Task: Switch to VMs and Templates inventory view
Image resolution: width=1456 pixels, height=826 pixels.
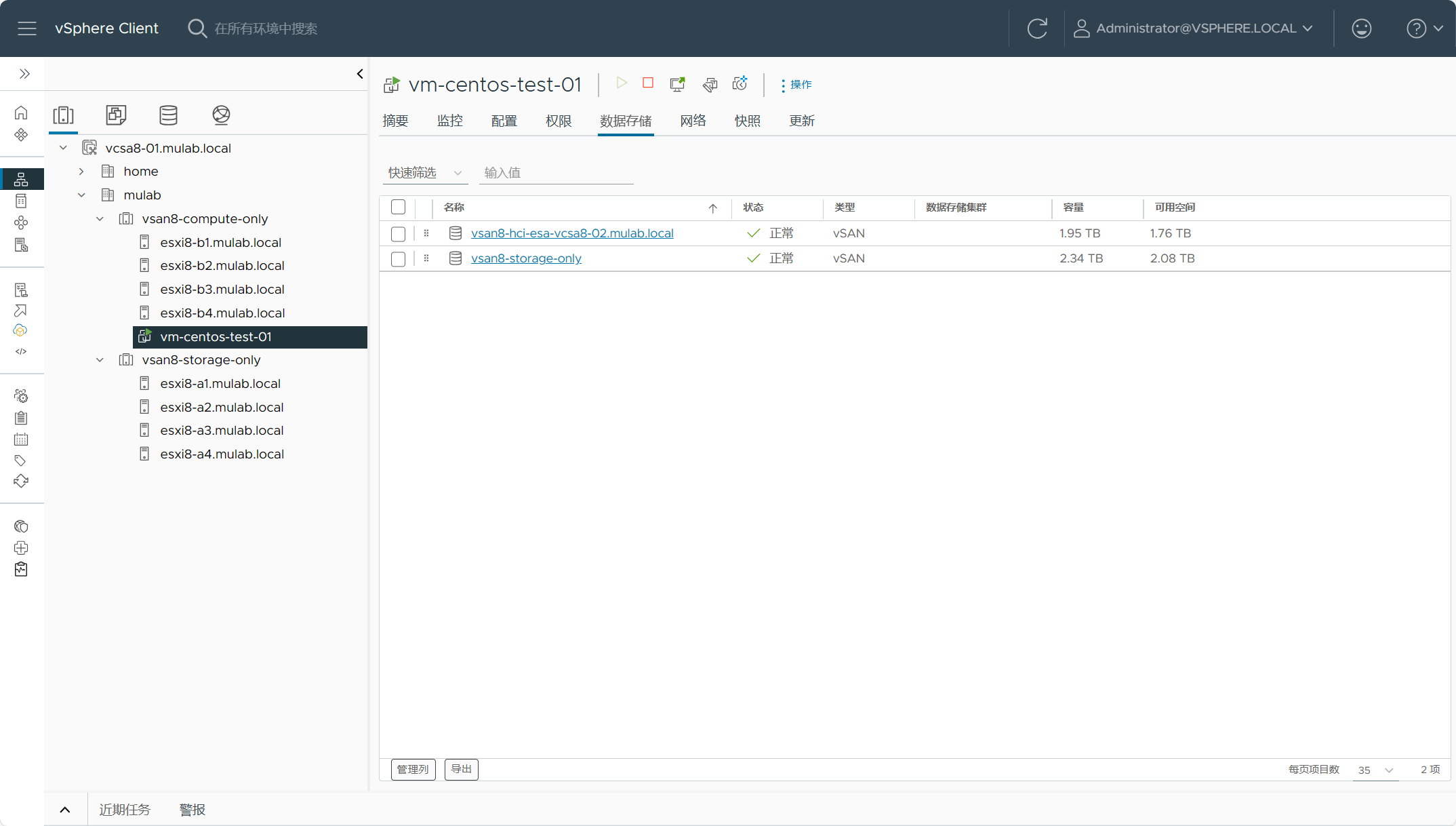Action: 116,115
